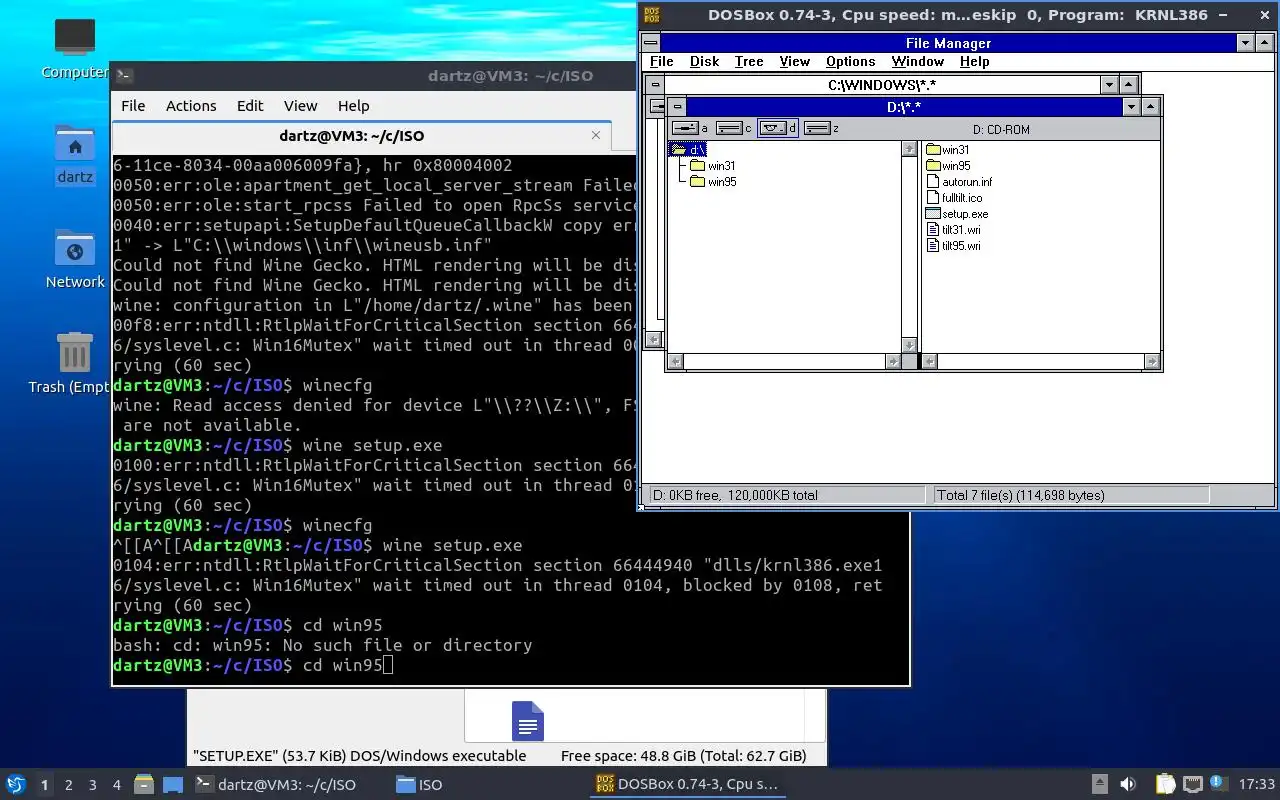Open Help menu in File Manager
1280x800 pixels.
(x=975, y=61)
